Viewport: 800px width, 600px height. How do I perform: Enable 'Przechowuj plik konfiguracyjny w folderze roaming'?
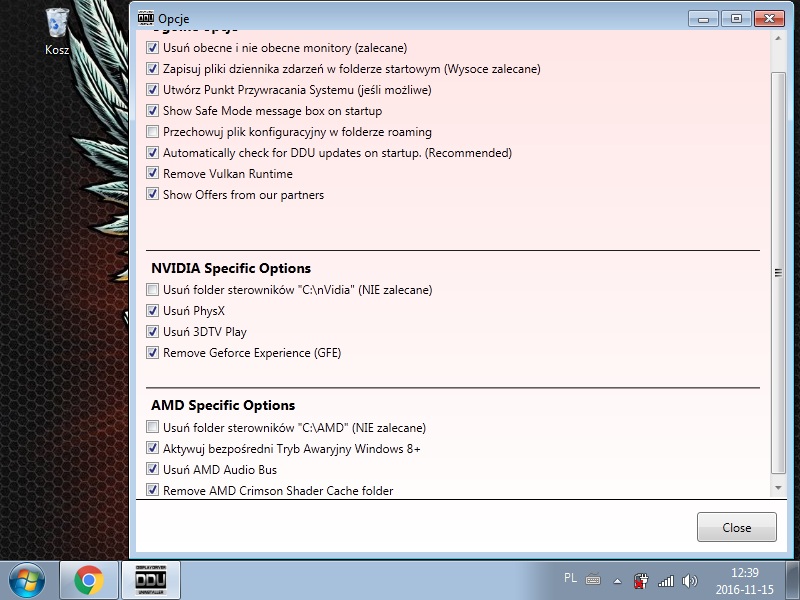(x=153, y=132)
